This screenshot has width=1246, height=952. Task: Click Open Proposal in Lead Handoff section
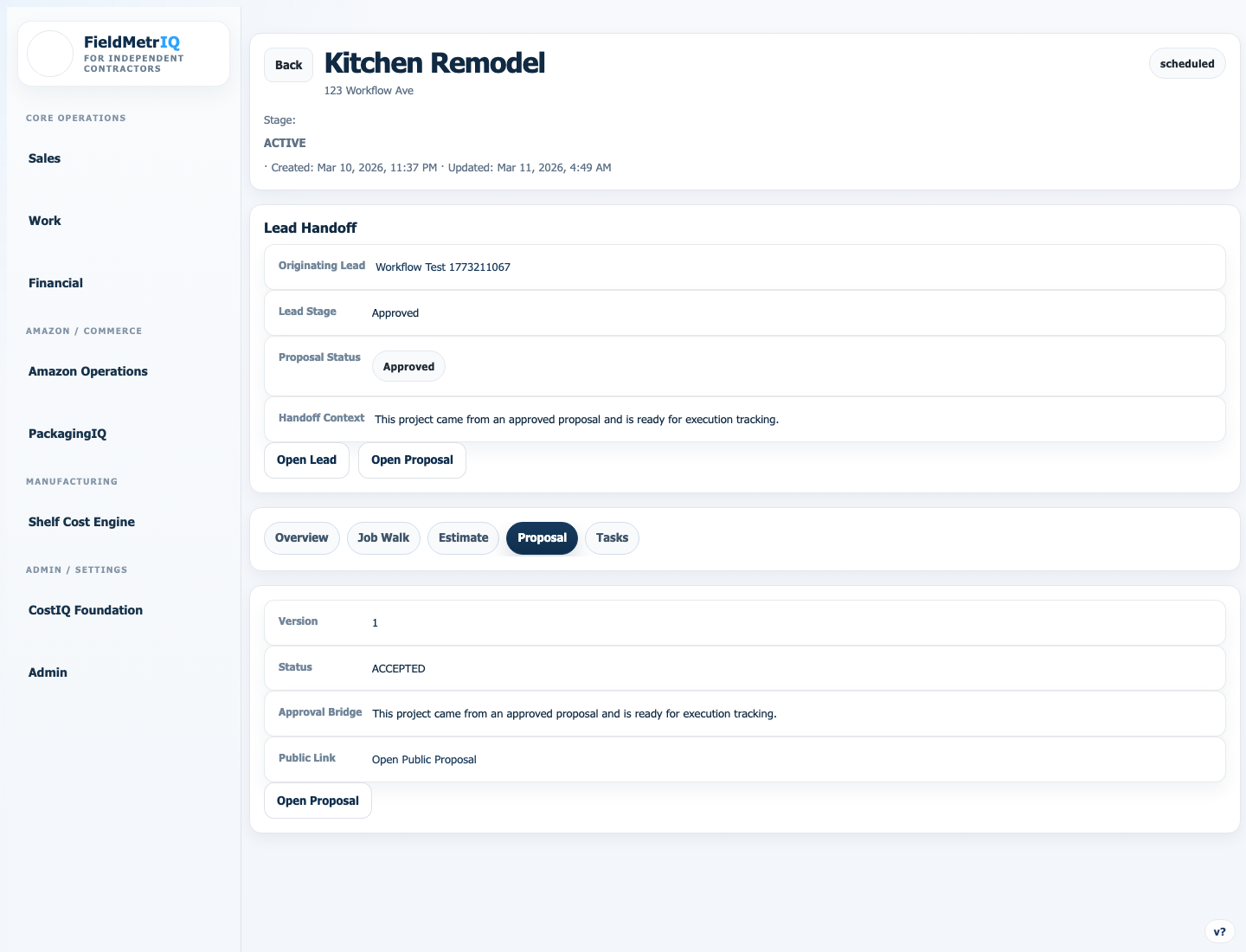412,460
